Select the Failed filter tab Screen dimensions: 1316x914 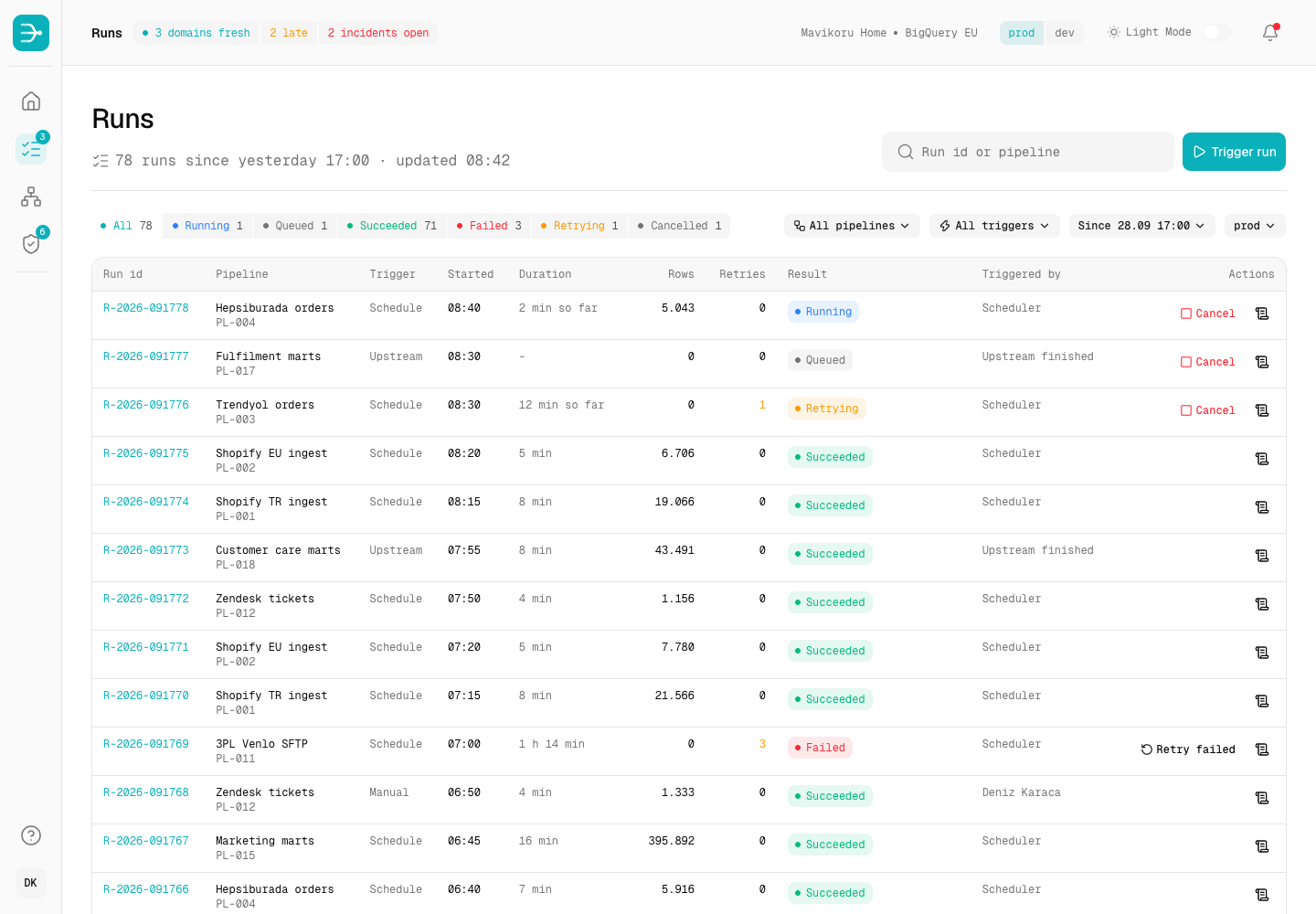(489, 226)
